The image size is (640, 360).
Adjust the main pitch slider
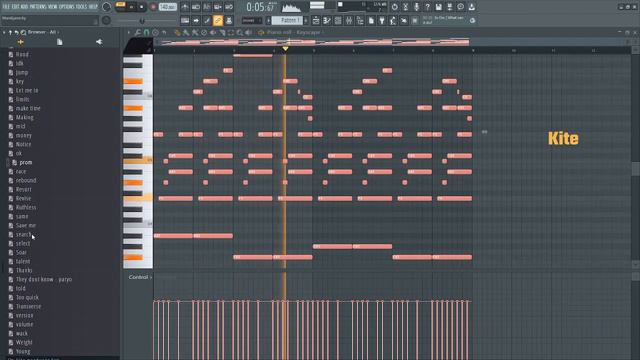pos(142,20)
